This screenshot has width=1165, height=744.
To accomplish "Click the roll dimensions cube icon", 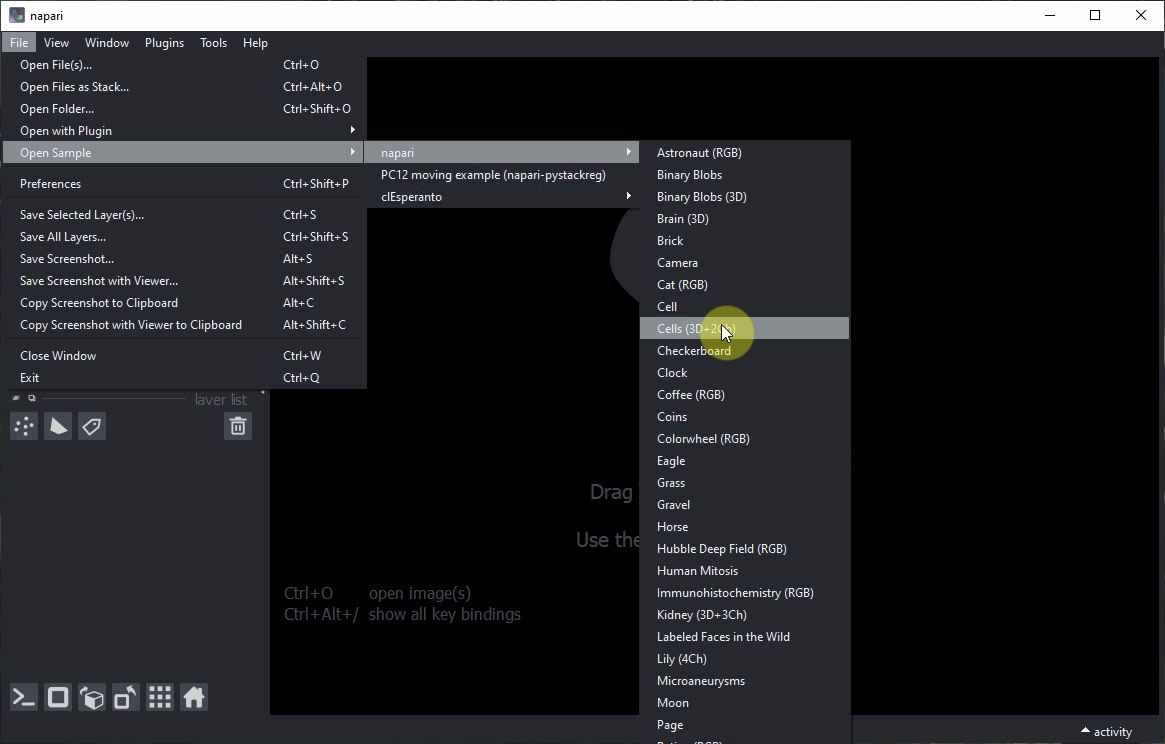I will tap(92, 698).
